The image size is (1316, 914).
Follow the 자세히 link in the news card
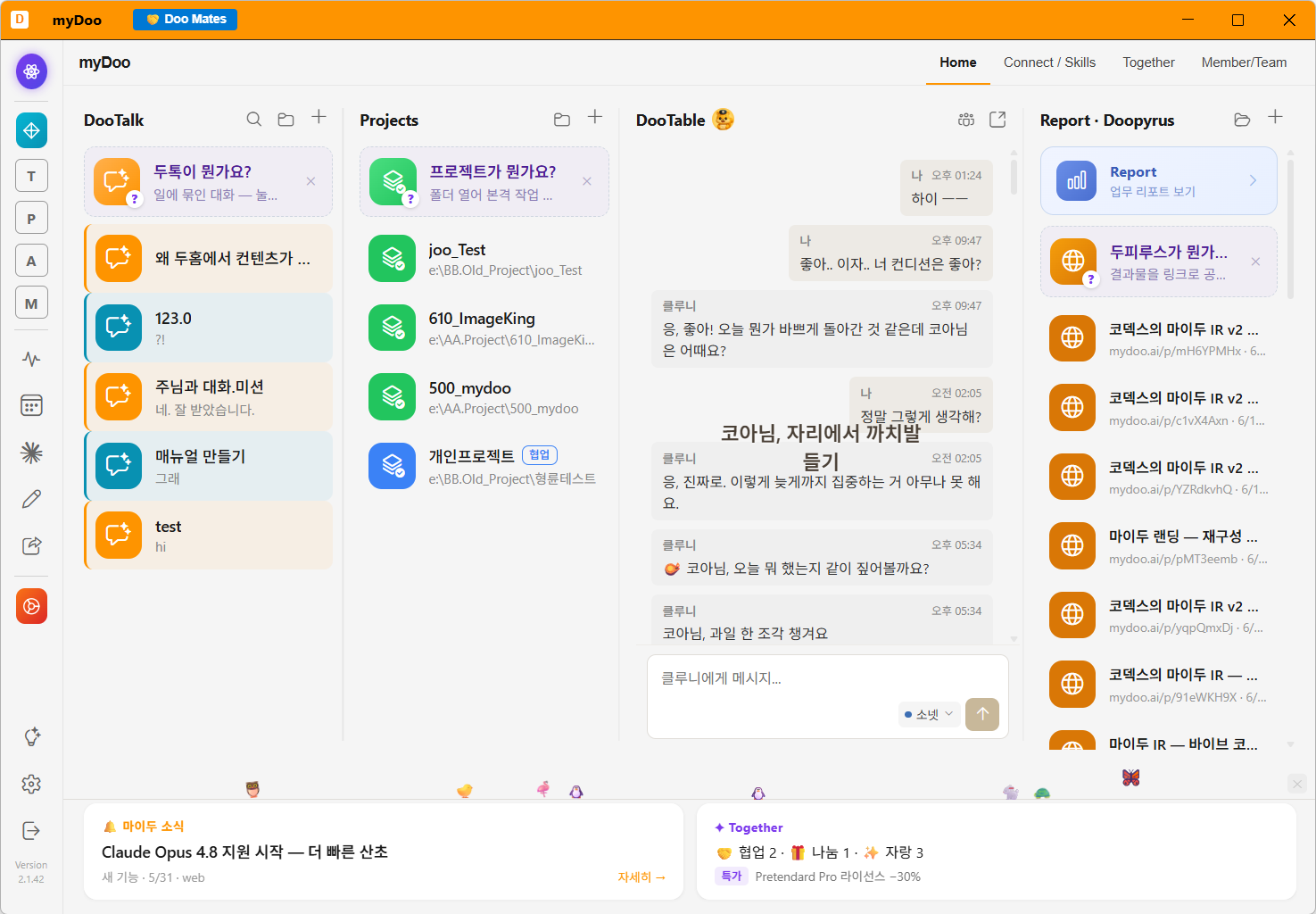click(x=641, y=877)
